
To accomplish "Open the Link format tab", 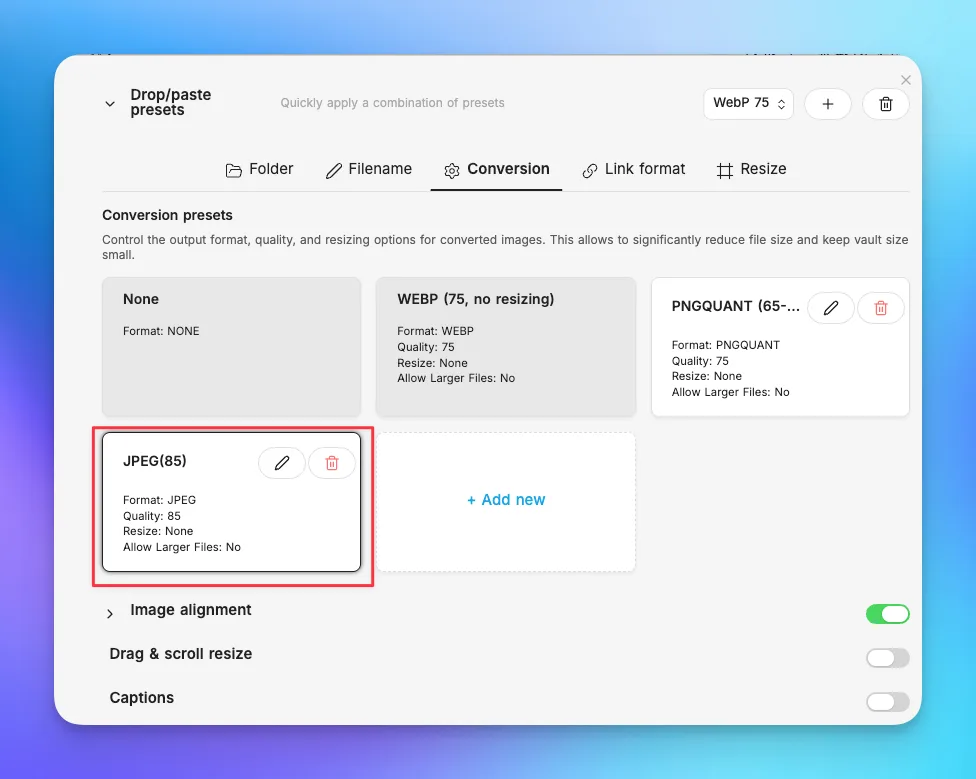I will [633, 169].
